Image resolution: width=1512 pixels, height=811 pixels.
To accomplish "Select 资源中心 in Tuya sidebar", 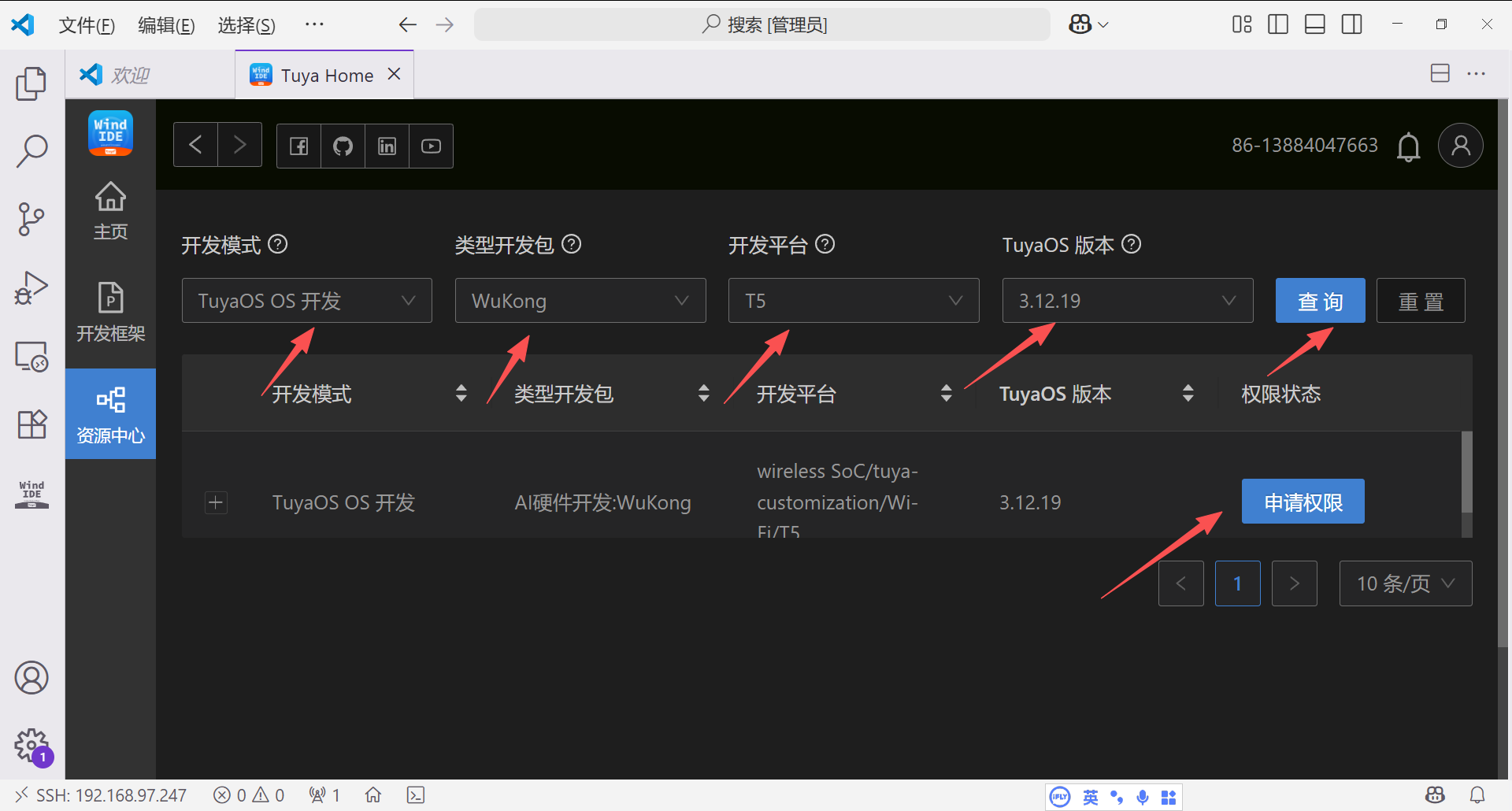I will tap(110, 414).
